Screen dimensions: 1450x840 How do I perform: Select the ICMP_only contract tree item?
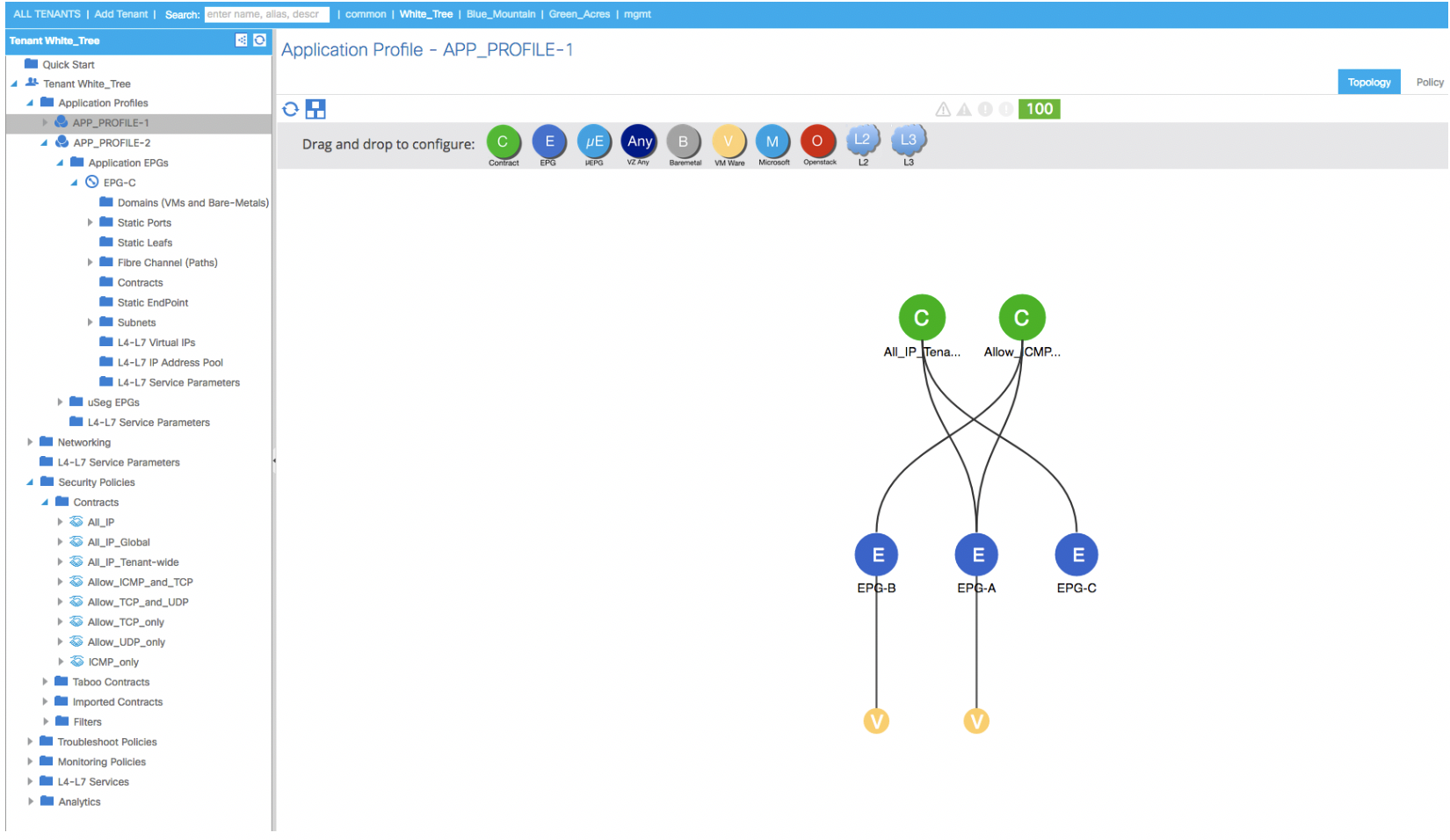[113, 663]
